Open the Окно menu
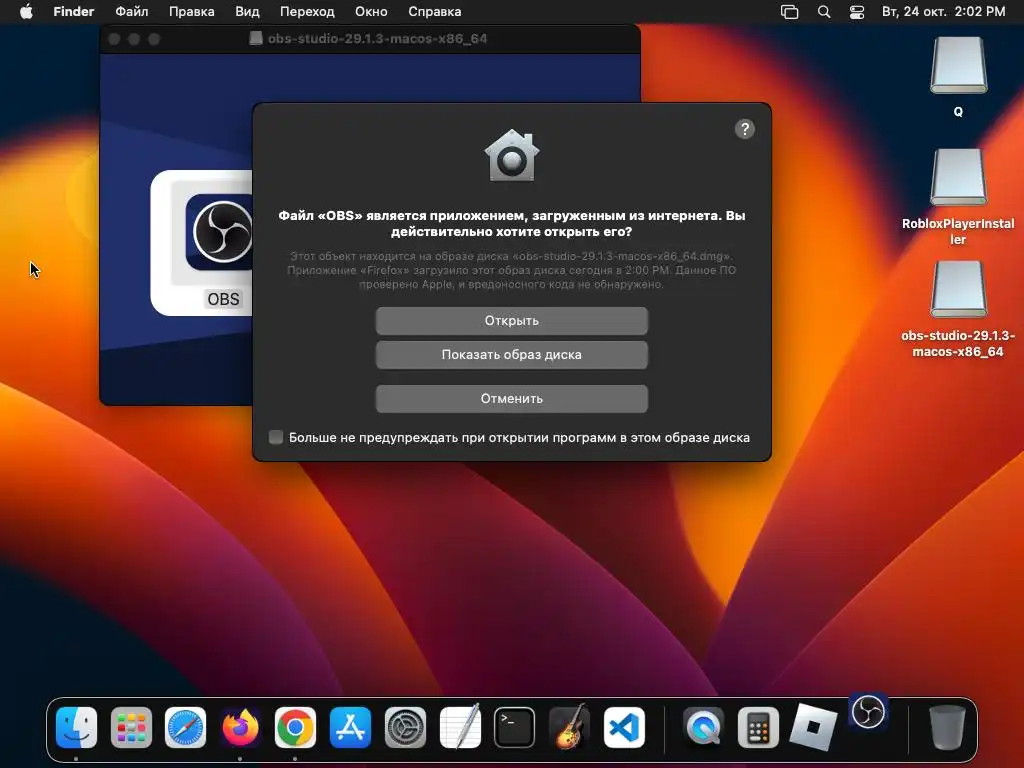Viewport: 1024px width, 768px height. [x=372, y=12]
